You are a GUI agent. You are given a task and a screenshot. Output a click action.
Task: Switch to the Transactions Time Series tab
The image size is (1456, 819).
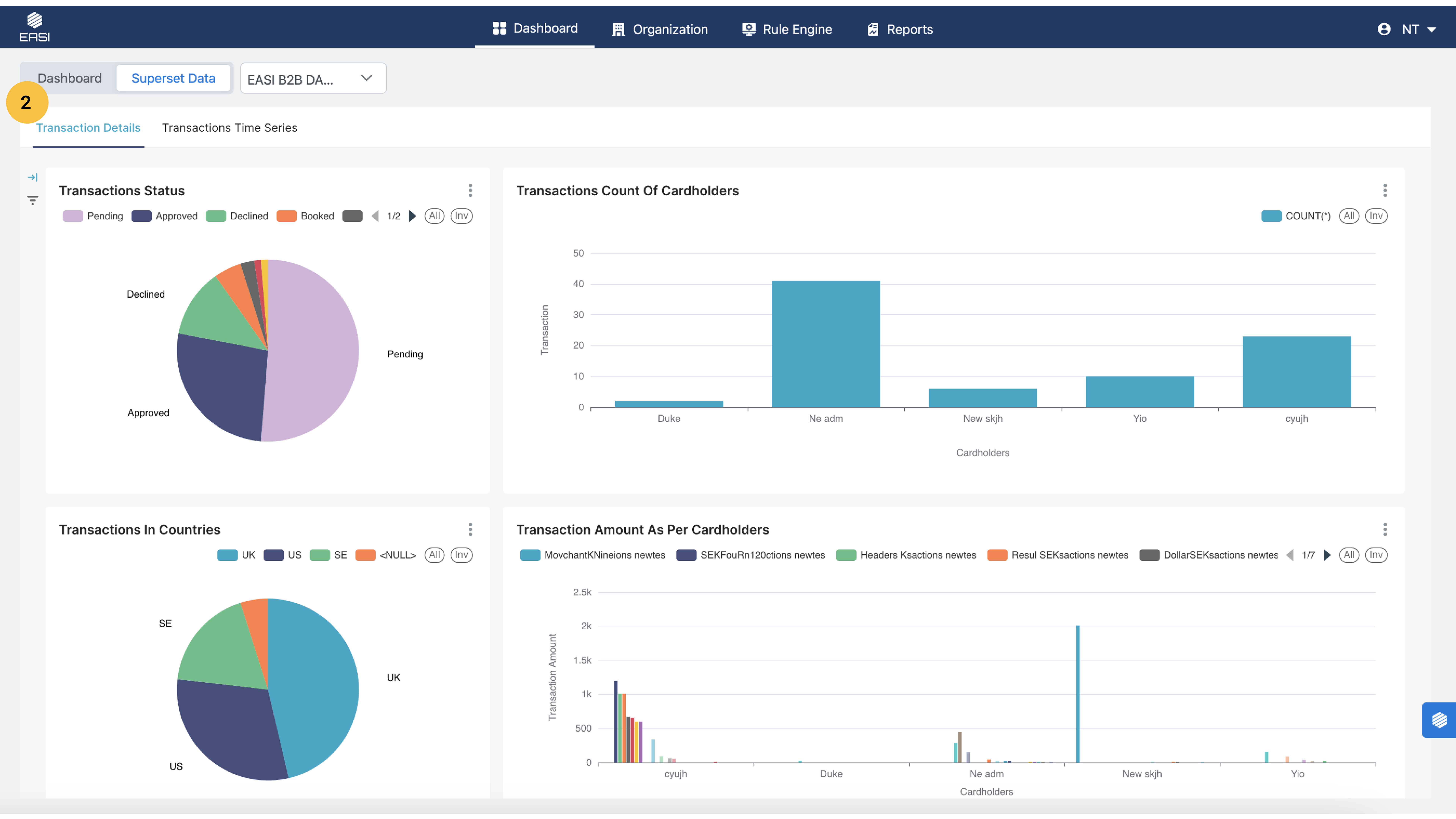[x=229, y=128]
